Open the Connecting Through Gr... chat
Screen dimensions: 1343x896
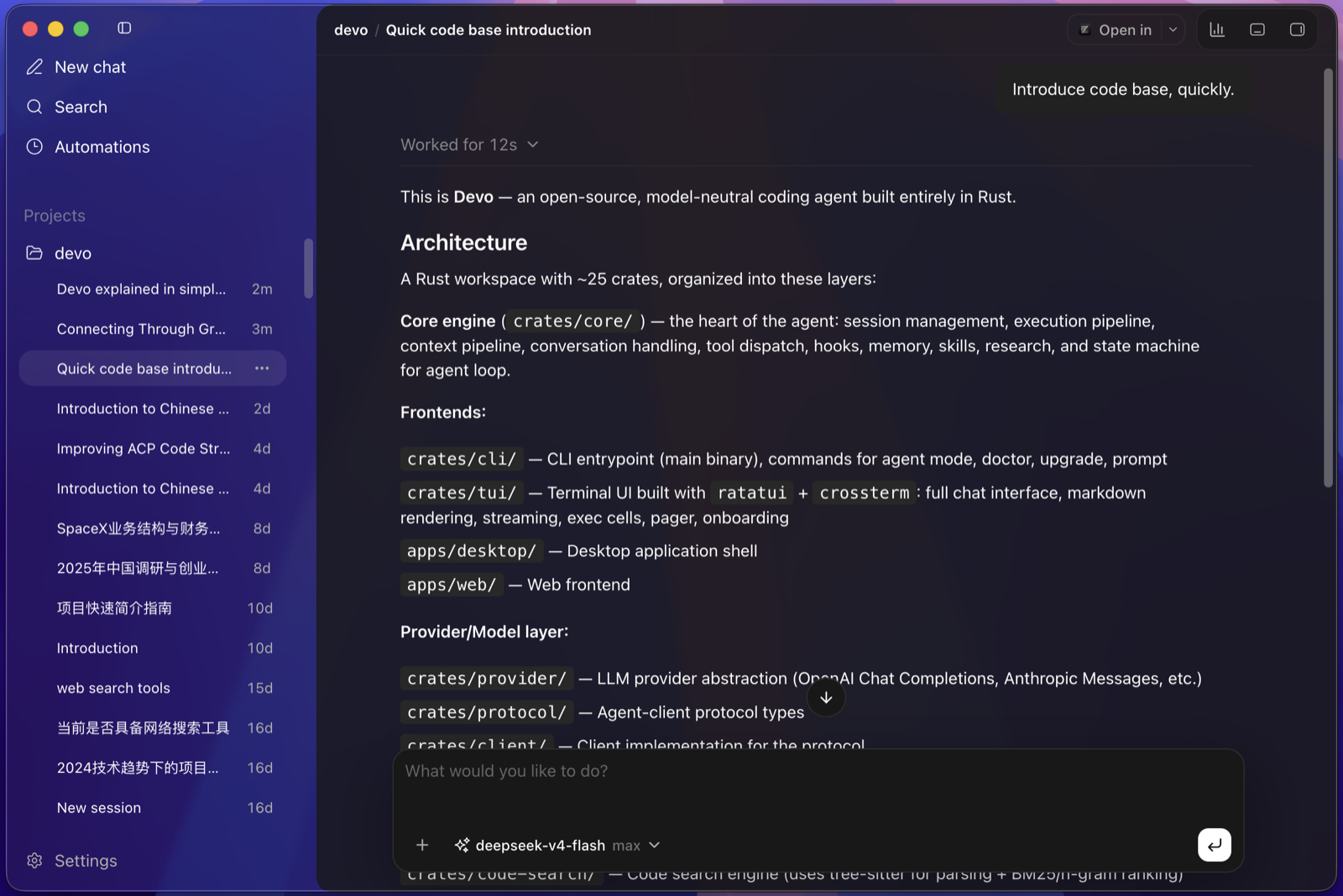[153, 329]
